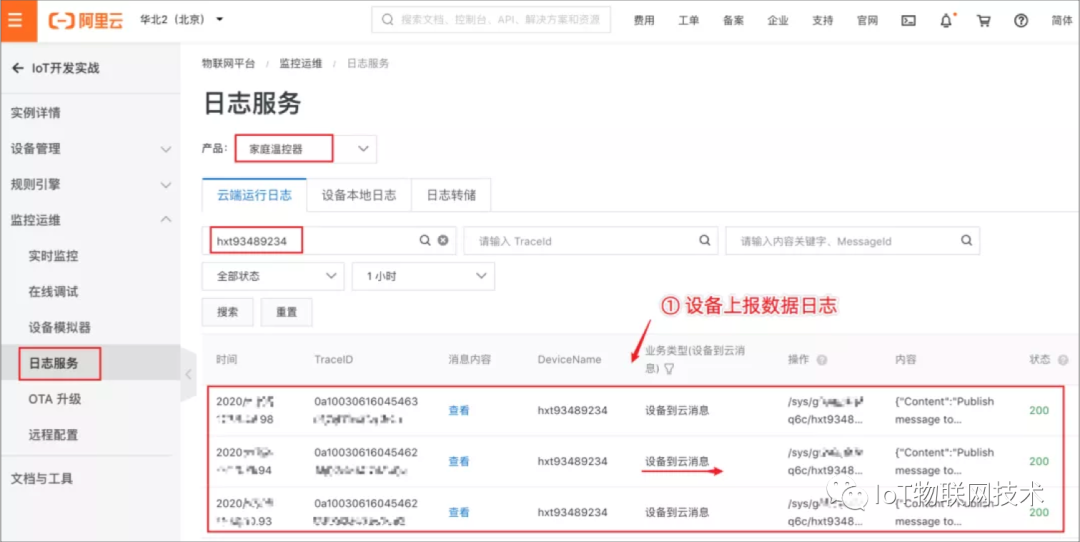Open 远程配置 in the sidebar
The width and height of the screenshot is (1080, 542).
coord(53,435)
